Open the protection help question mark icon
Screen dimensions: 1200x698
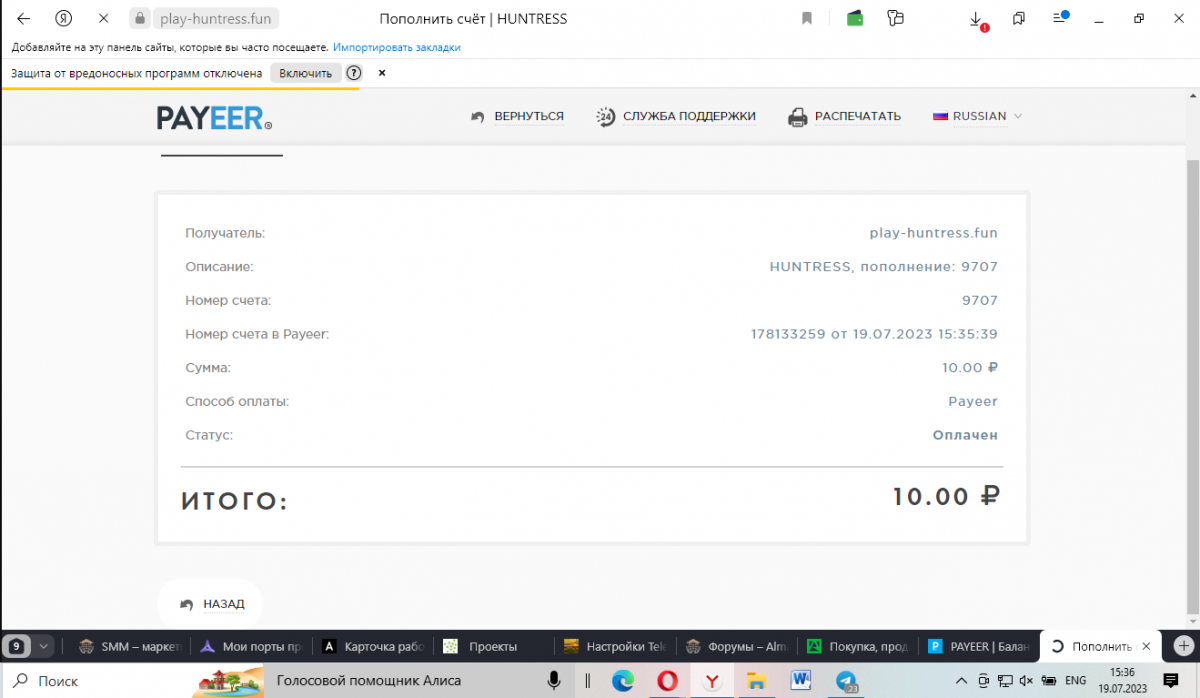[354, 73]
